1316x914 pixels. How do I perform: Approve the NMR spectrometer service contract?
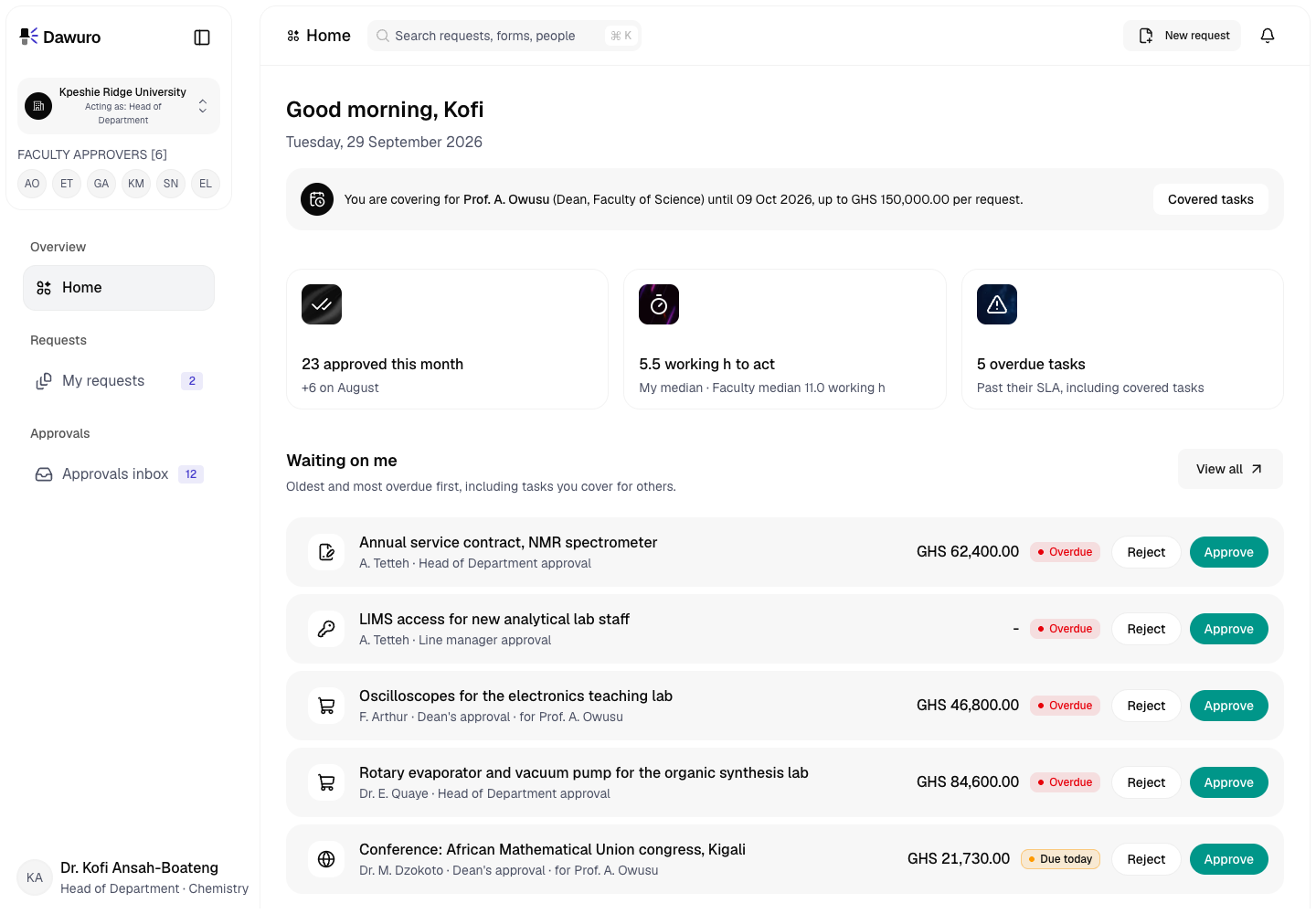1229,552
